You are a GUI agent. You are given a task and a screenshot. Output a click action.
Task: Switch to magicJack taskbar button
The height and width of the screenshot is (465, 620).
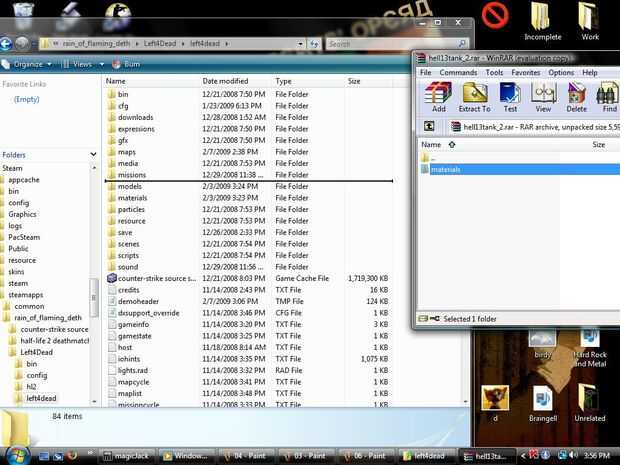click(x=126, y=456)
